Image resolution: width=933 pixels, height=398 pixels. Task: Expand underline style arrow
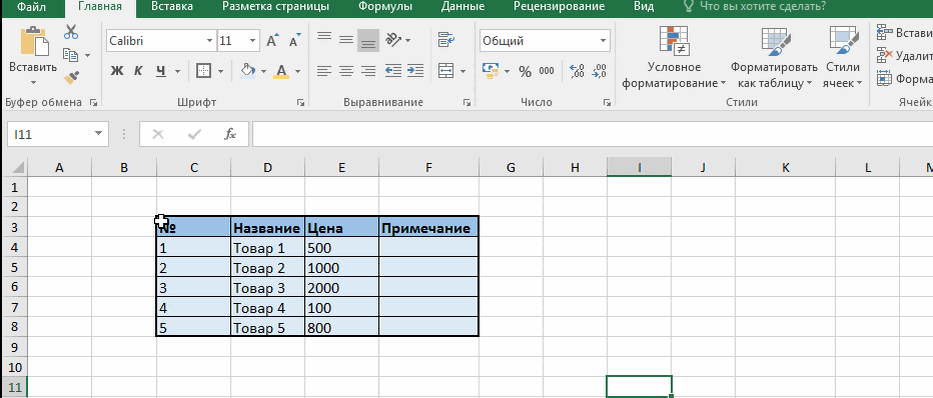pos(177,71)
